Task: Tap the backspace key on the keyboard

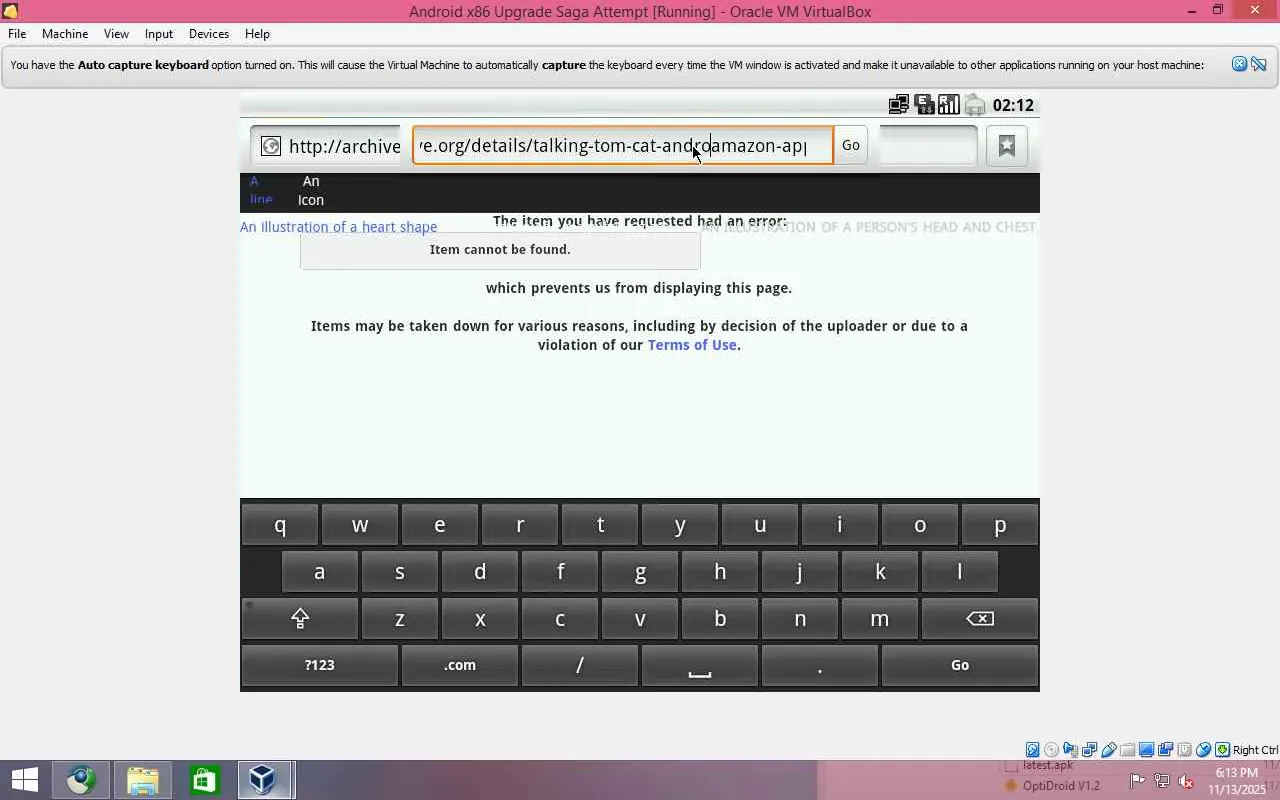Action: click(980, 619)
